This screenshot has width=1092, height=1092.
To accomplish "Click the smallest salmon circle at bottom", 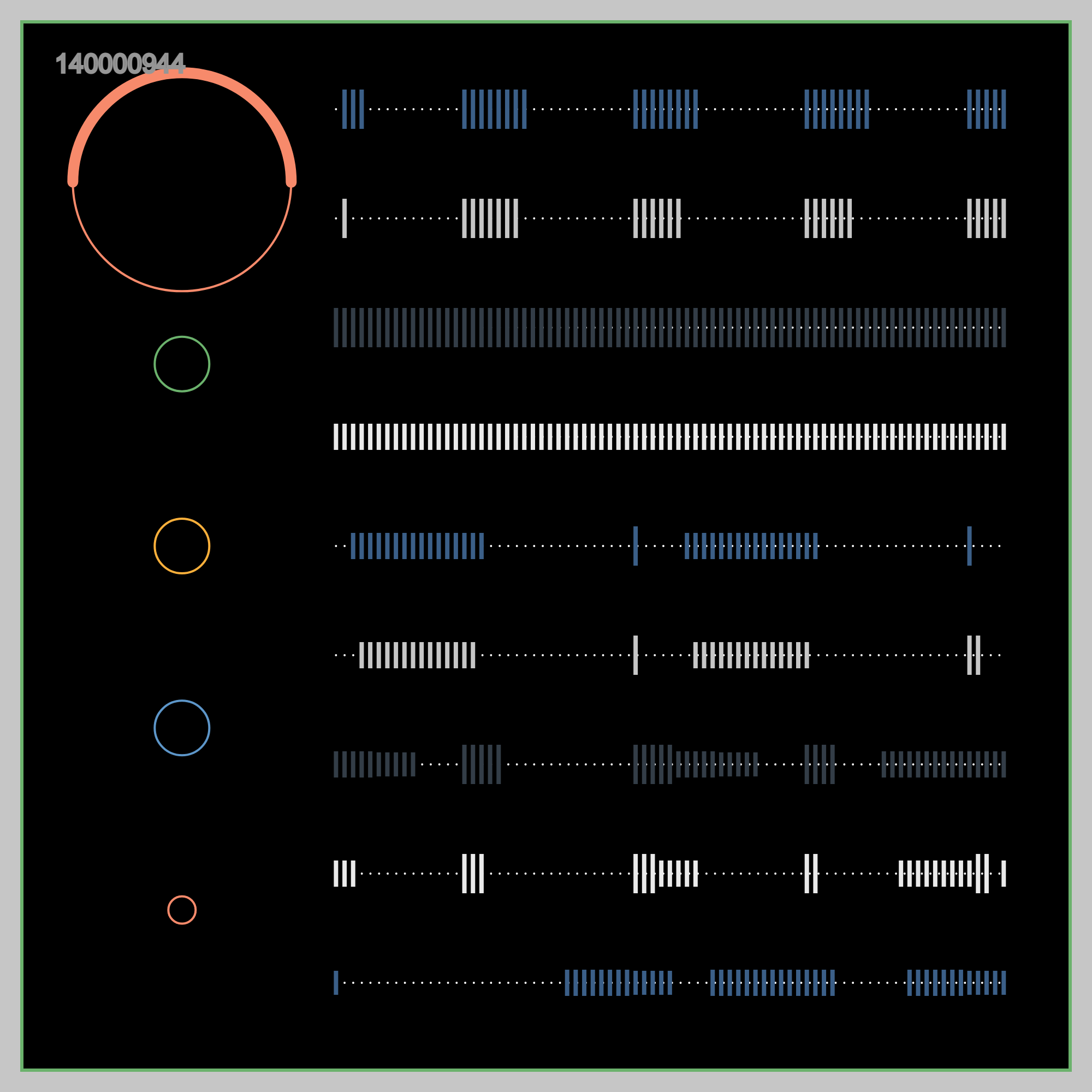I will click(181, 910).
